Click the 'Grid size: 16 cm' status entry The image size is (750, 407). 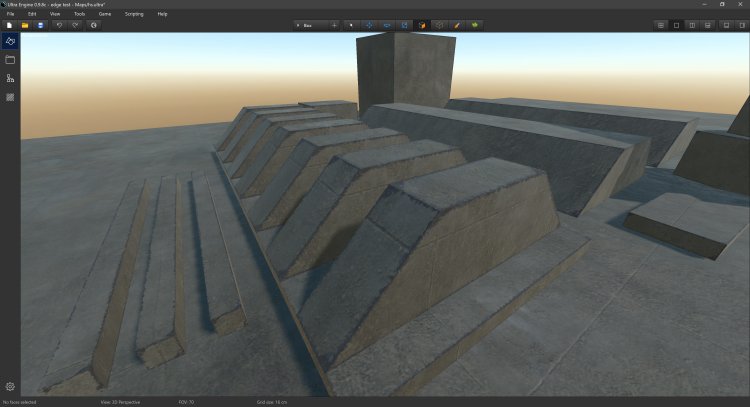pos(272,402)
